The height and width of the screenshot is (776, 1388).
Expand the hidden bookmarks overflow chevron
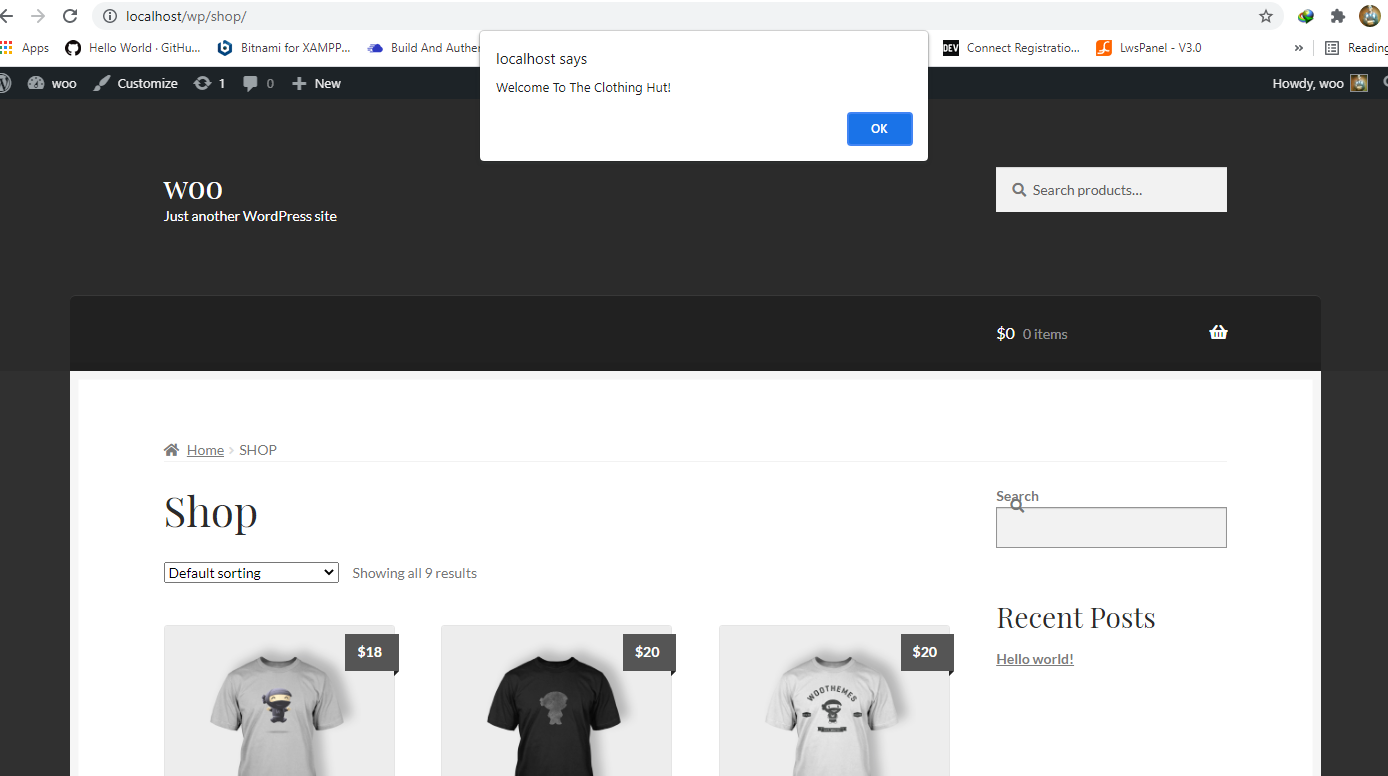click(1298, 48)
